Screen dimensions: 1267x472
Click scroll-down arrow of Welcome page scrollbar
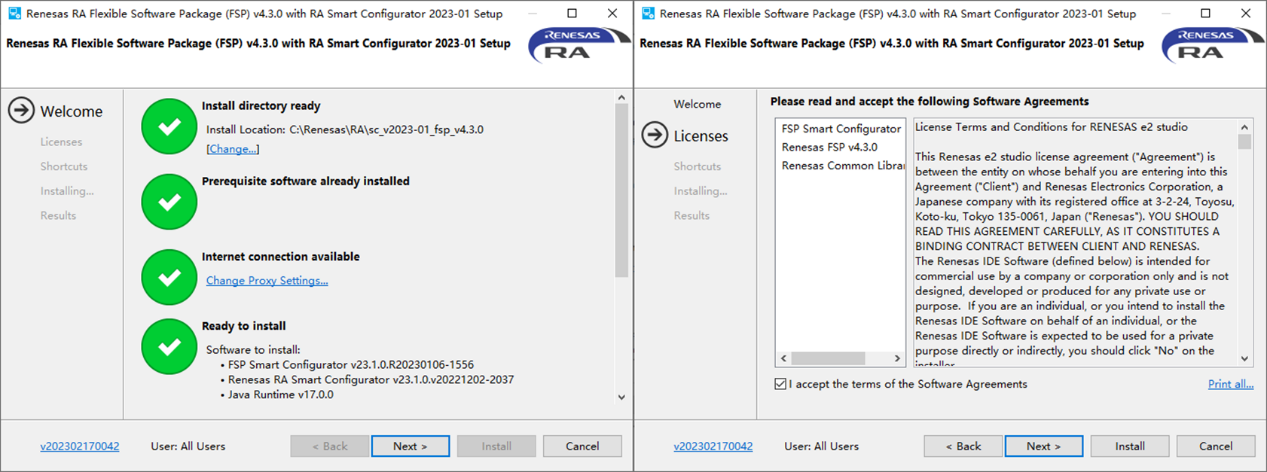[621, 397]
